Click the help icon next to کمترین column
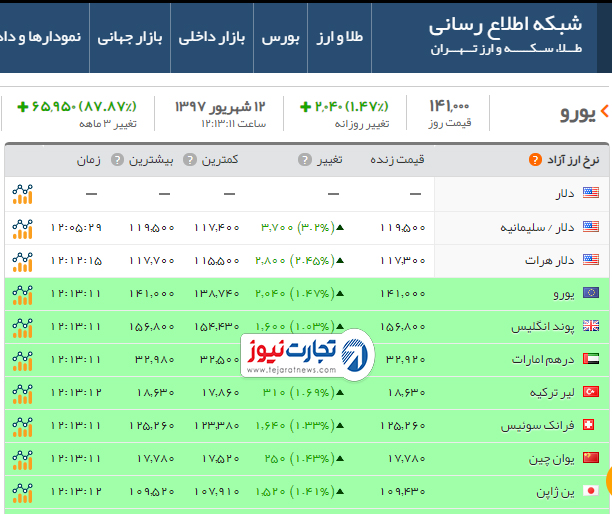This screenshot has width=612, height=514. coord(190,160)
